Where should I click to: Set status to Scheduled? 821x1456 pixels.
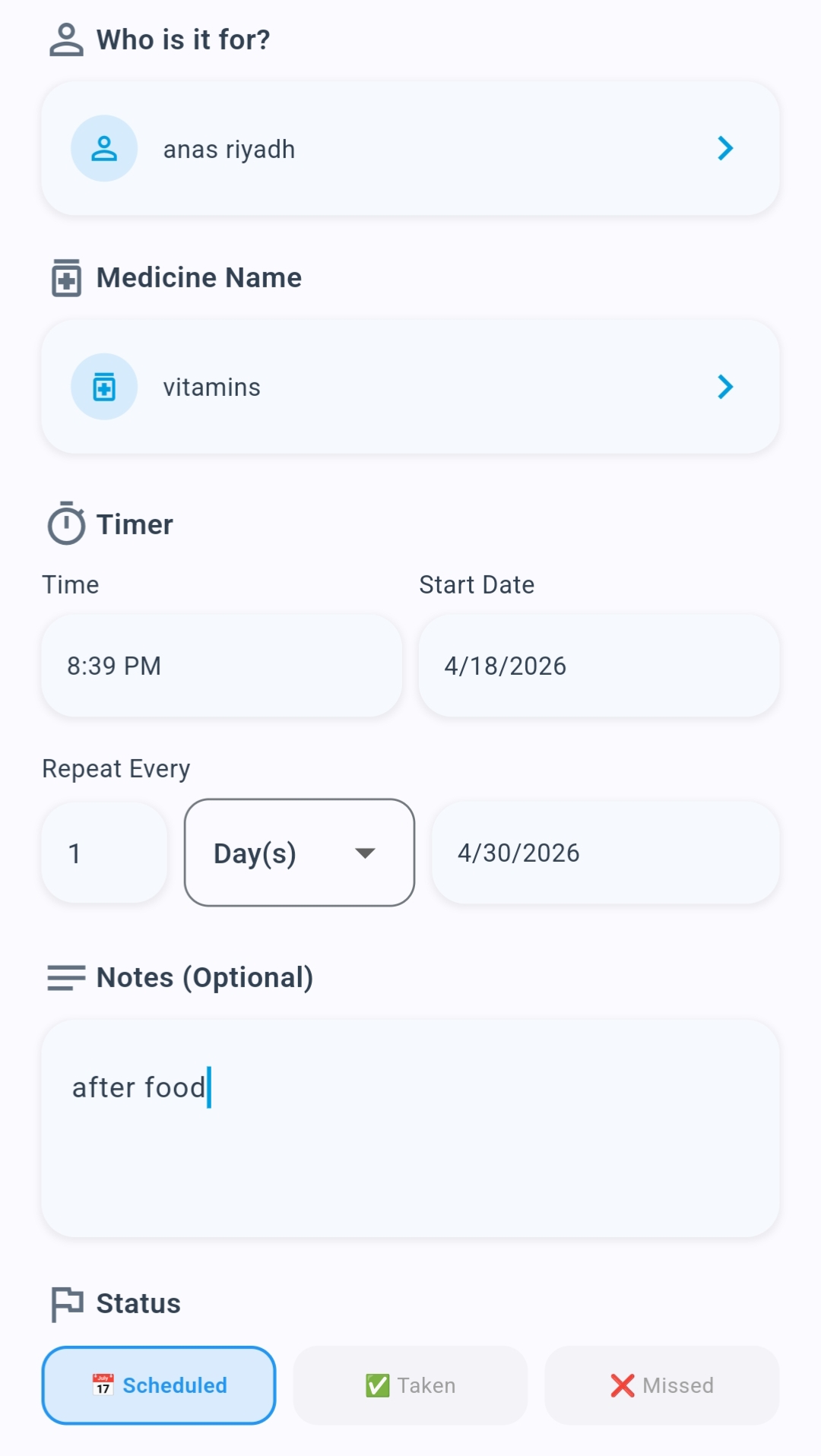159,1385
